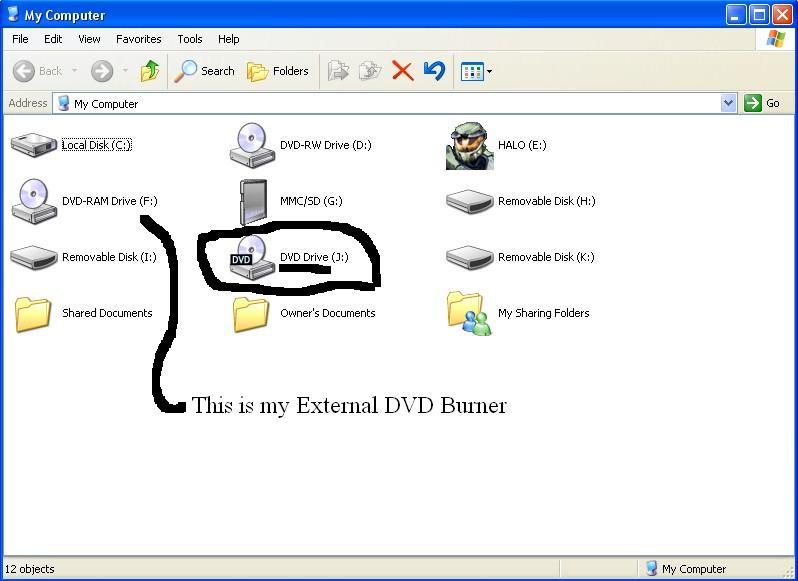Minimize the My Computer window
This screenshot has height=581, width=798.
tap(735, 14)
